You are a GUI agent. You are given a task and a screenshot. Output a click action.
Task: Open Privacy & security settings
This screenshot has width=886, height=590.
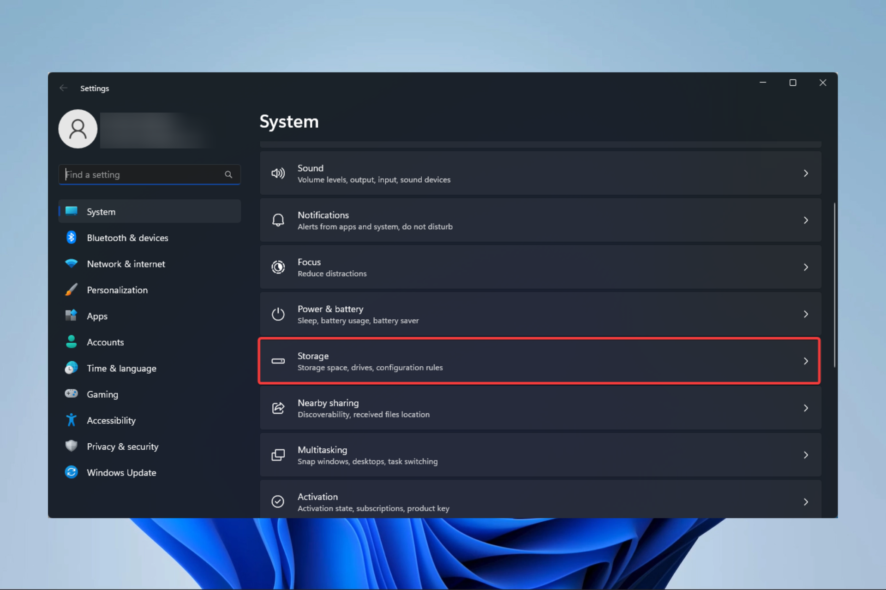tap(150, 446)
